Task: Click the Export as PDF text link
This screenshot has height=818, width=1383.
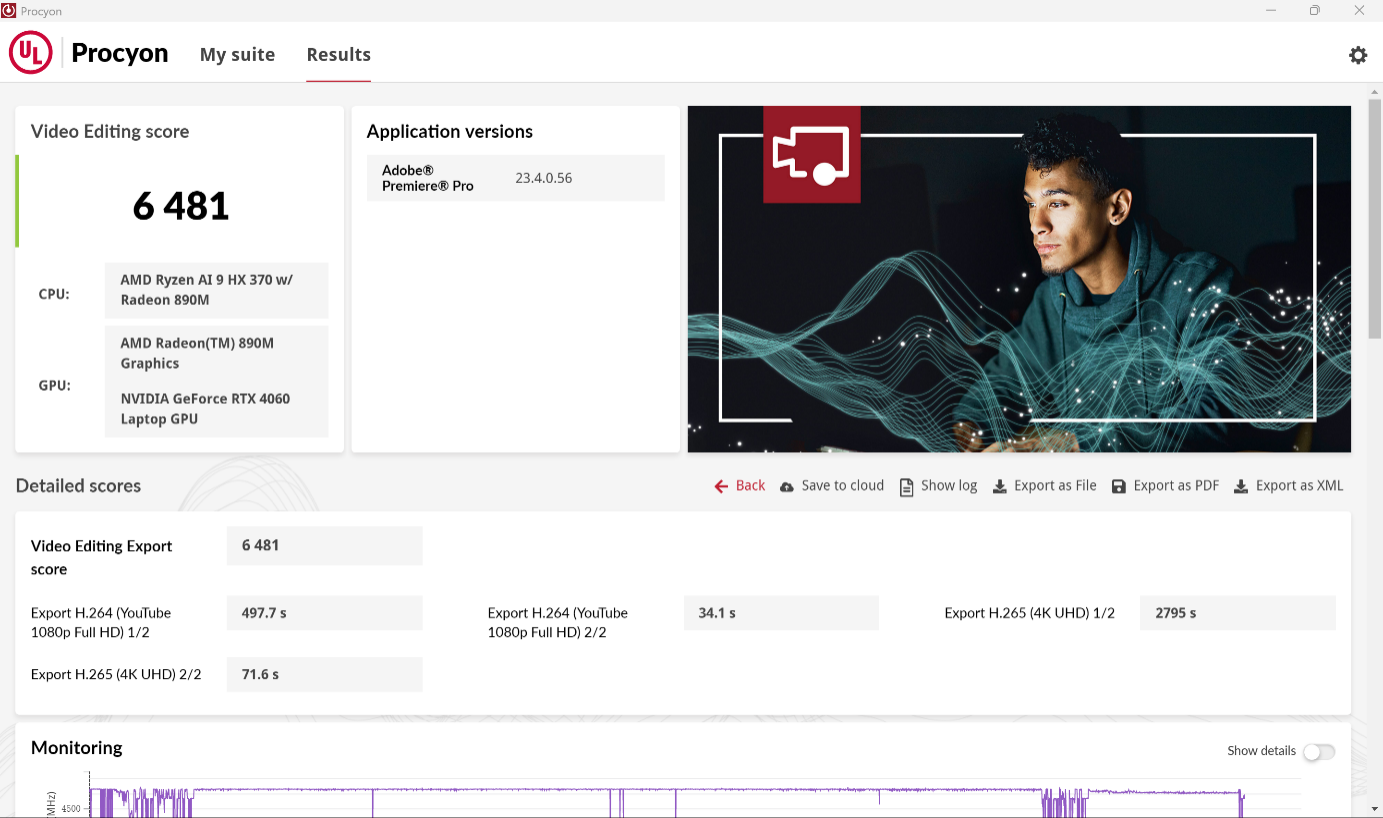Action: pyautogui.click(x=1176, y=486)
